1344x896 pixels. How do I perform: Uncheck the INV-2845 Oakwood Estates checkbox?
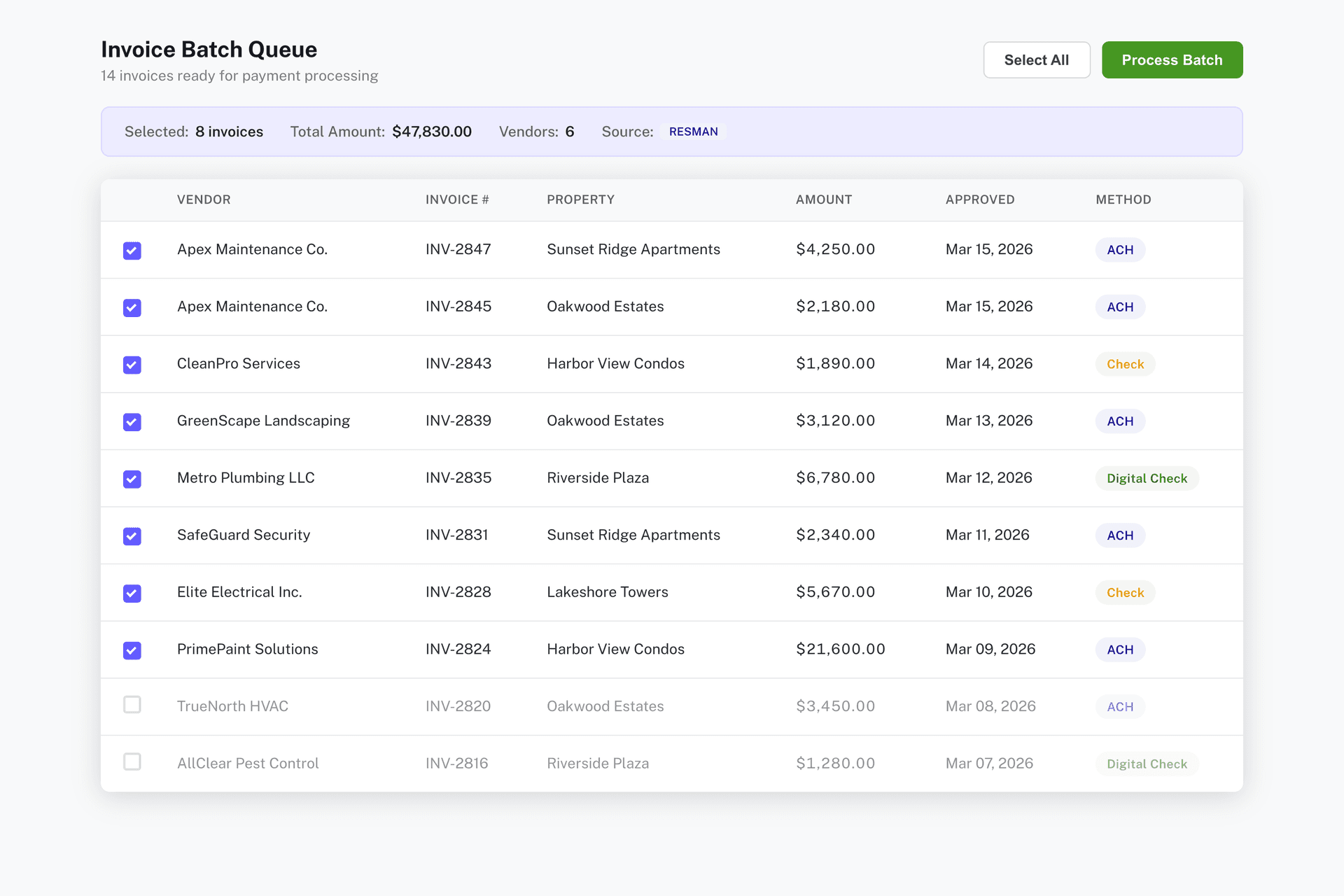point(132,308)
